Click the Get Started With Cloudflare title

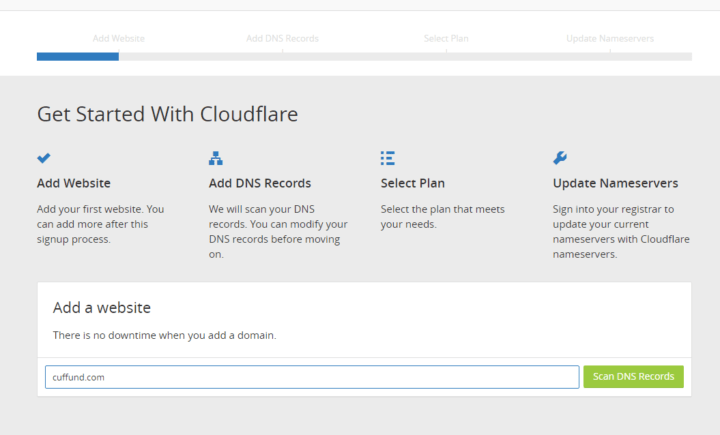168,114
